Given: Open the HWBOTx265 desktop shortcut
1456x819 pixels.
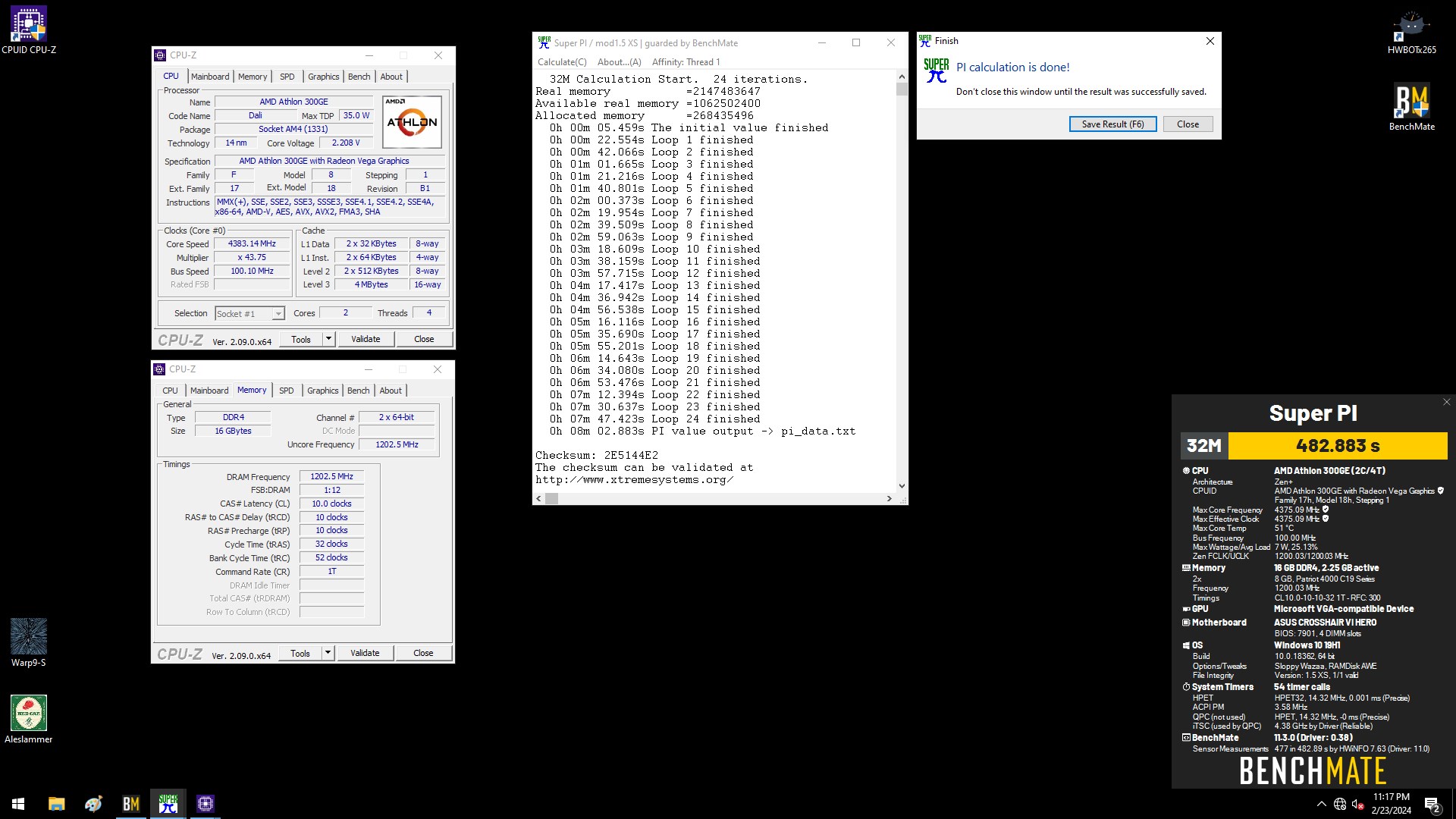Looking at the screenshot, I should tap(1411, 30).
